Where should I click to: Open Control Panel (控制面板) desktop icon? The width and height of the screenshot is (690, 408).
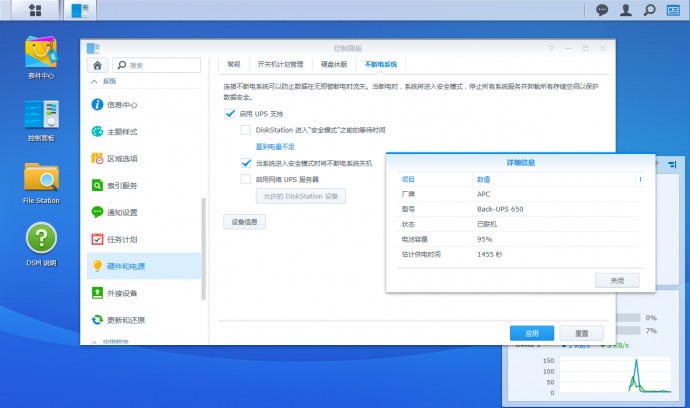(41, 121)
